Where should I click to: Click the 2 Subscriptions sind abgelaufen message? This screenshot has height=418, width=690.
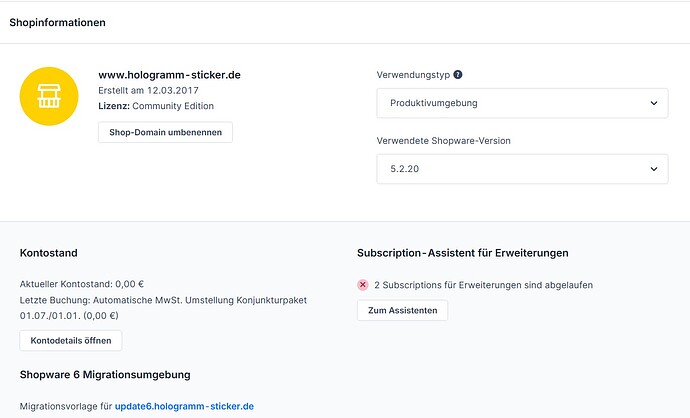484,285
